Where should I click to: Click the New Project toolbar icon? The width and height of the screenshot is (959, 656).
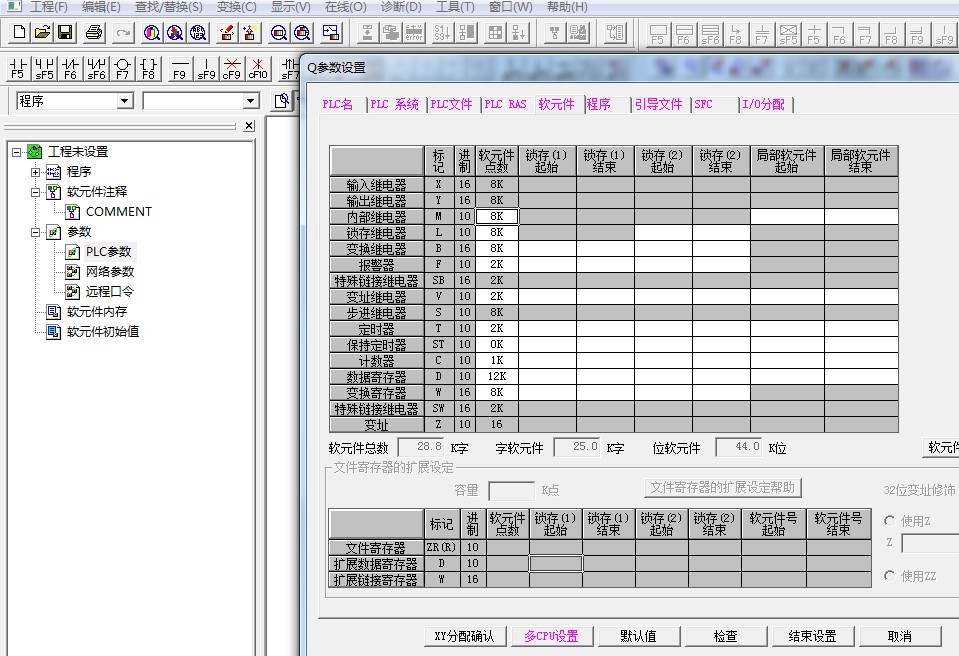point(19,33)
